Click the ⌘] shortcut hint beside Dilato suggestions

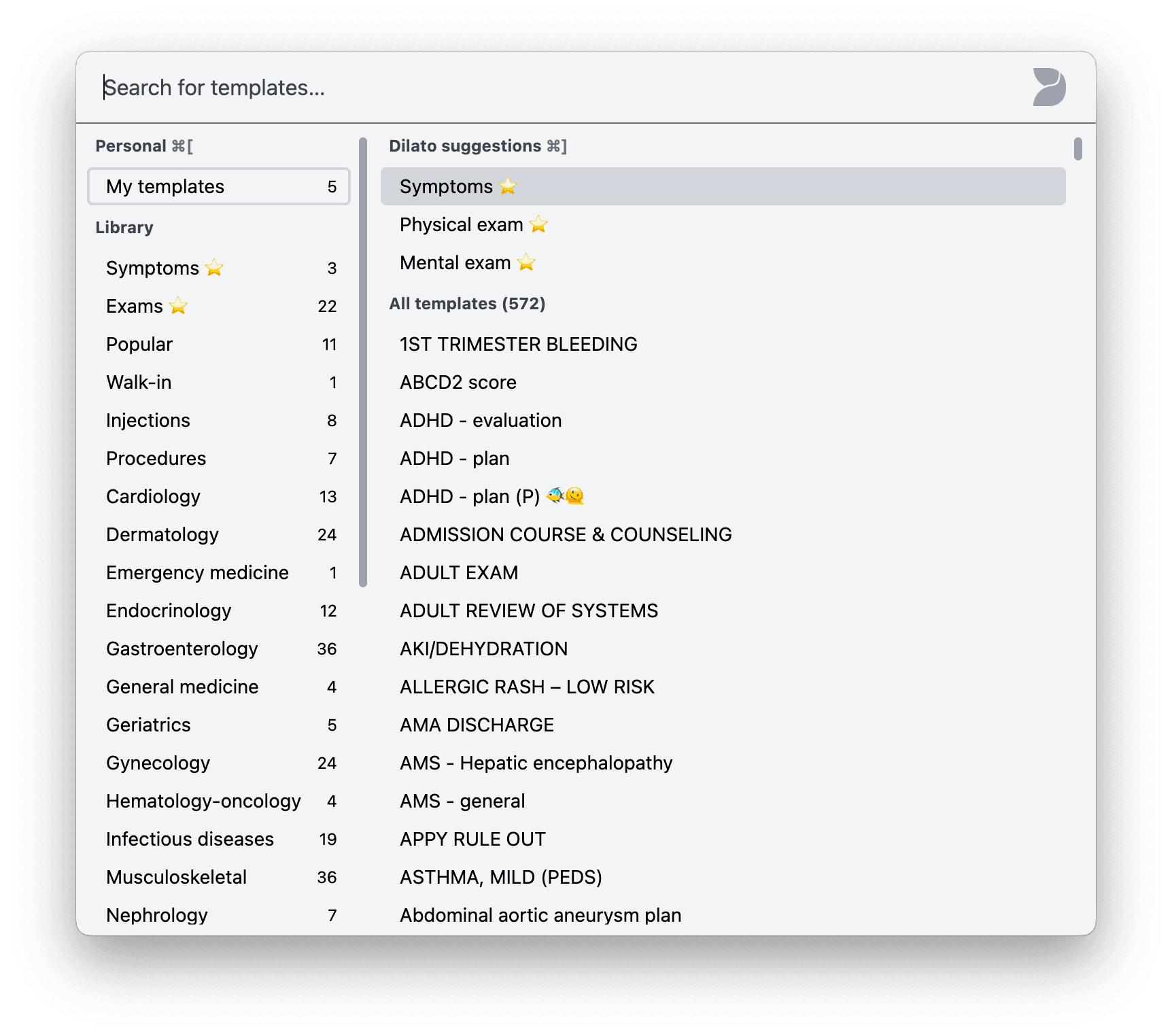[557, 145]
